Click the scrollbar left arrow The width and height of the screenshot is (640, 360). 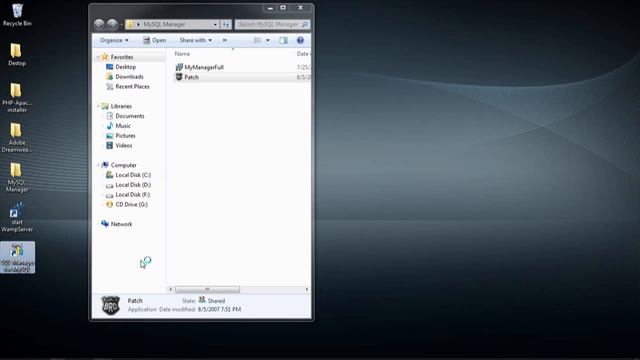(171, 289)
